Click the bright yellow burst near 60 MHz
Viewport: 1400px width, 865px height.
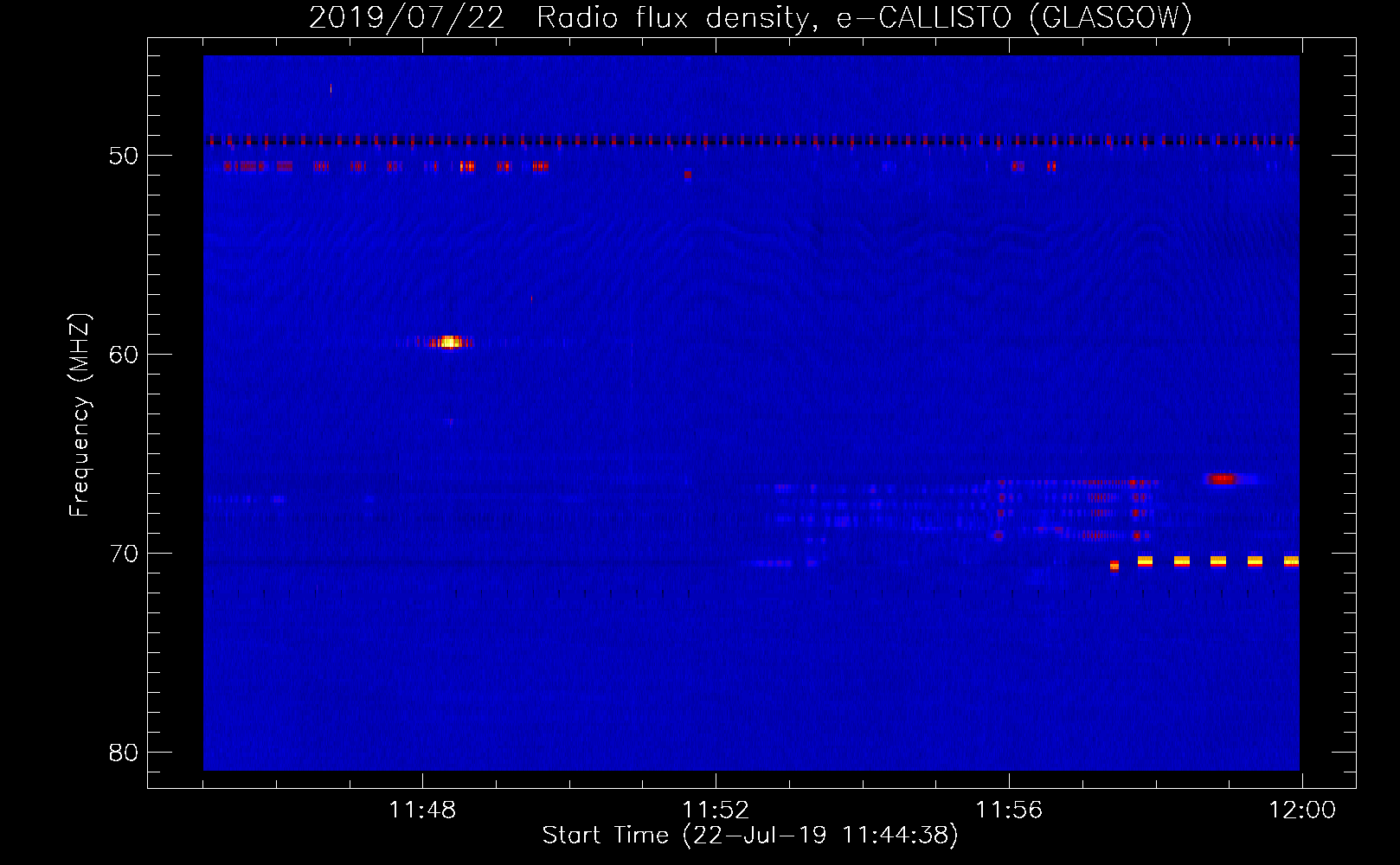(x=449, y=342)
